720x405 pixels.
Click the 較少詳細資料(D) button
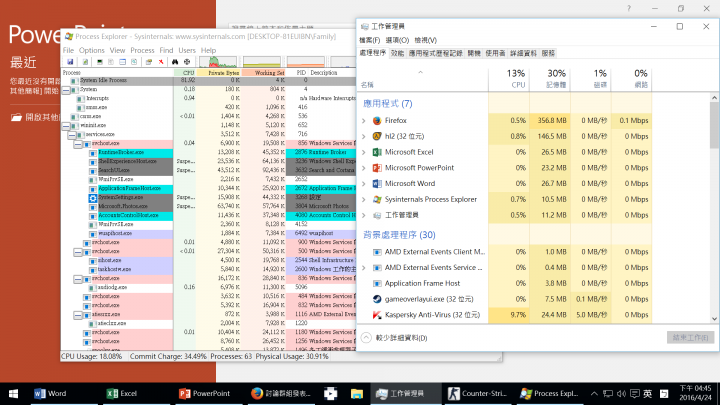(395, 338)
